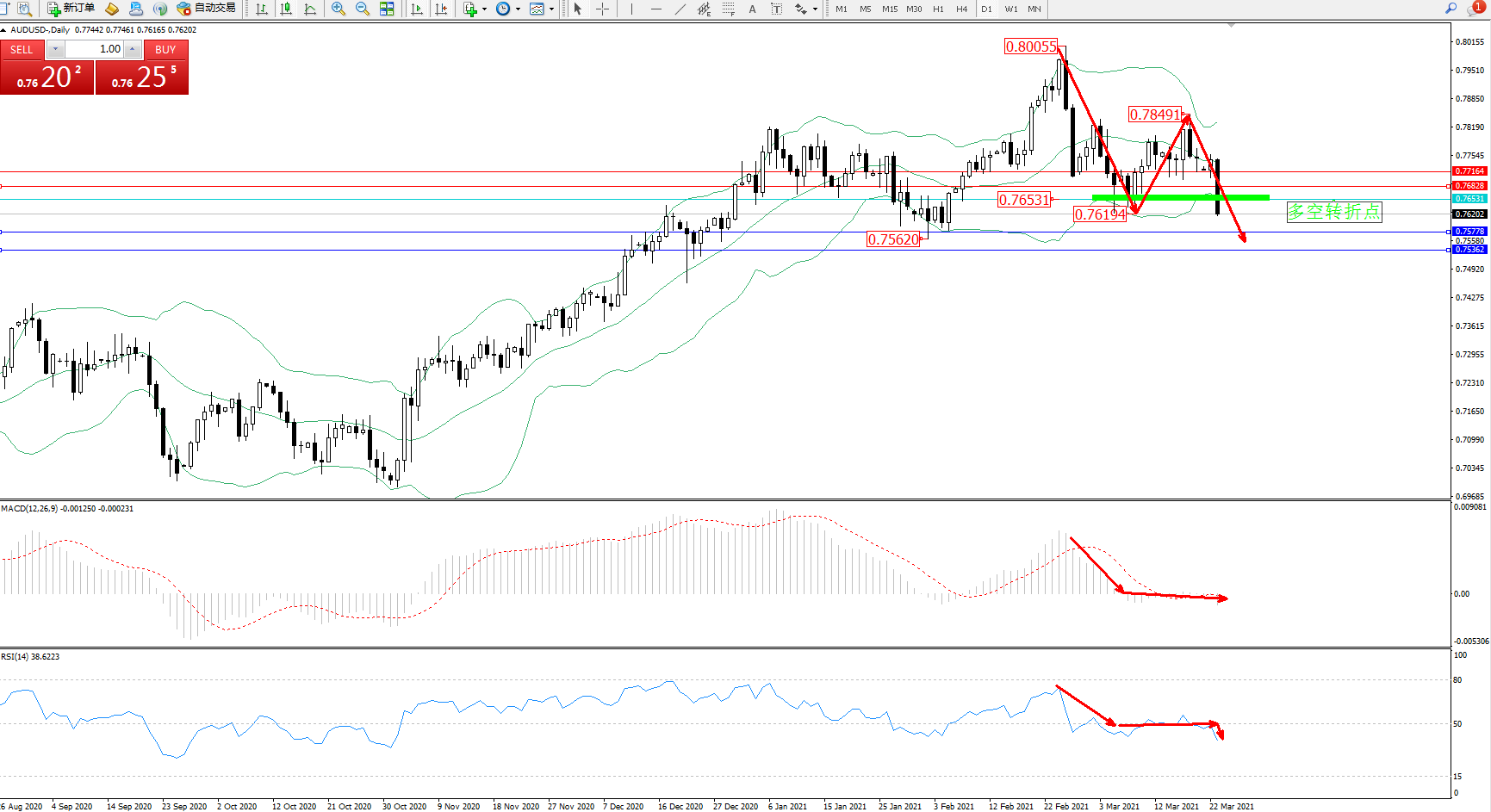The width and height of the screenshot is (1491, 812).
Task: Toggle the chart shift option
Action: pyautogui.click(x=441, y=9)
